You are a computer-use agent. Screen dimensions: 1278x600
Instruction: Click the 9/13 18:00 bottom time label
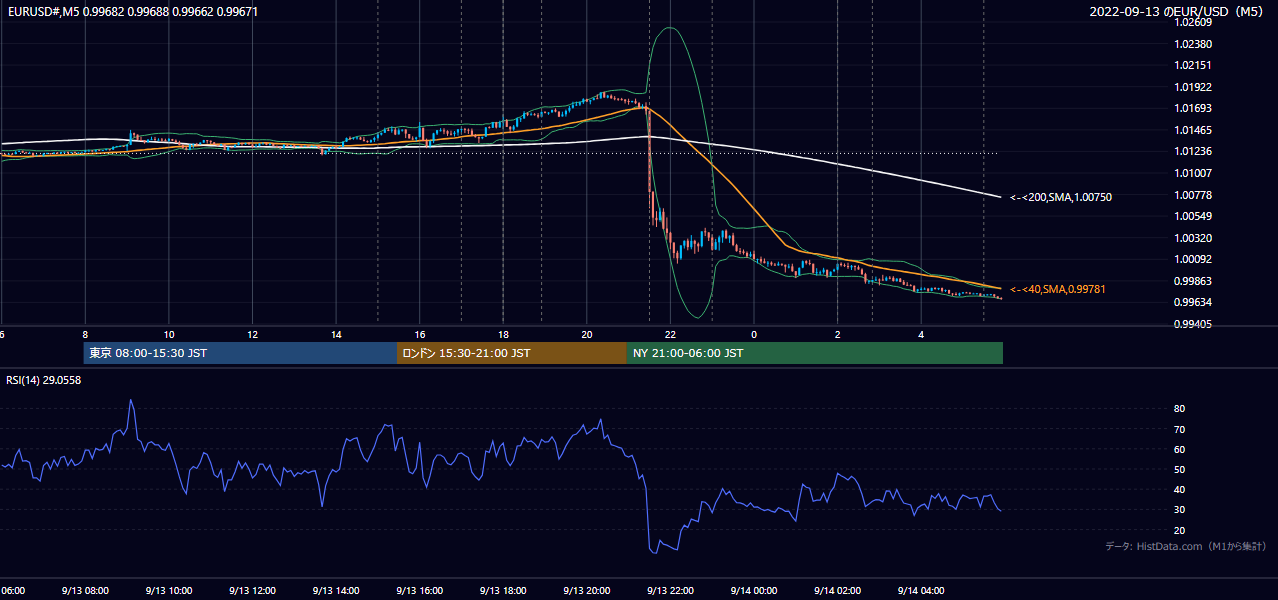(x=503, y=591)
